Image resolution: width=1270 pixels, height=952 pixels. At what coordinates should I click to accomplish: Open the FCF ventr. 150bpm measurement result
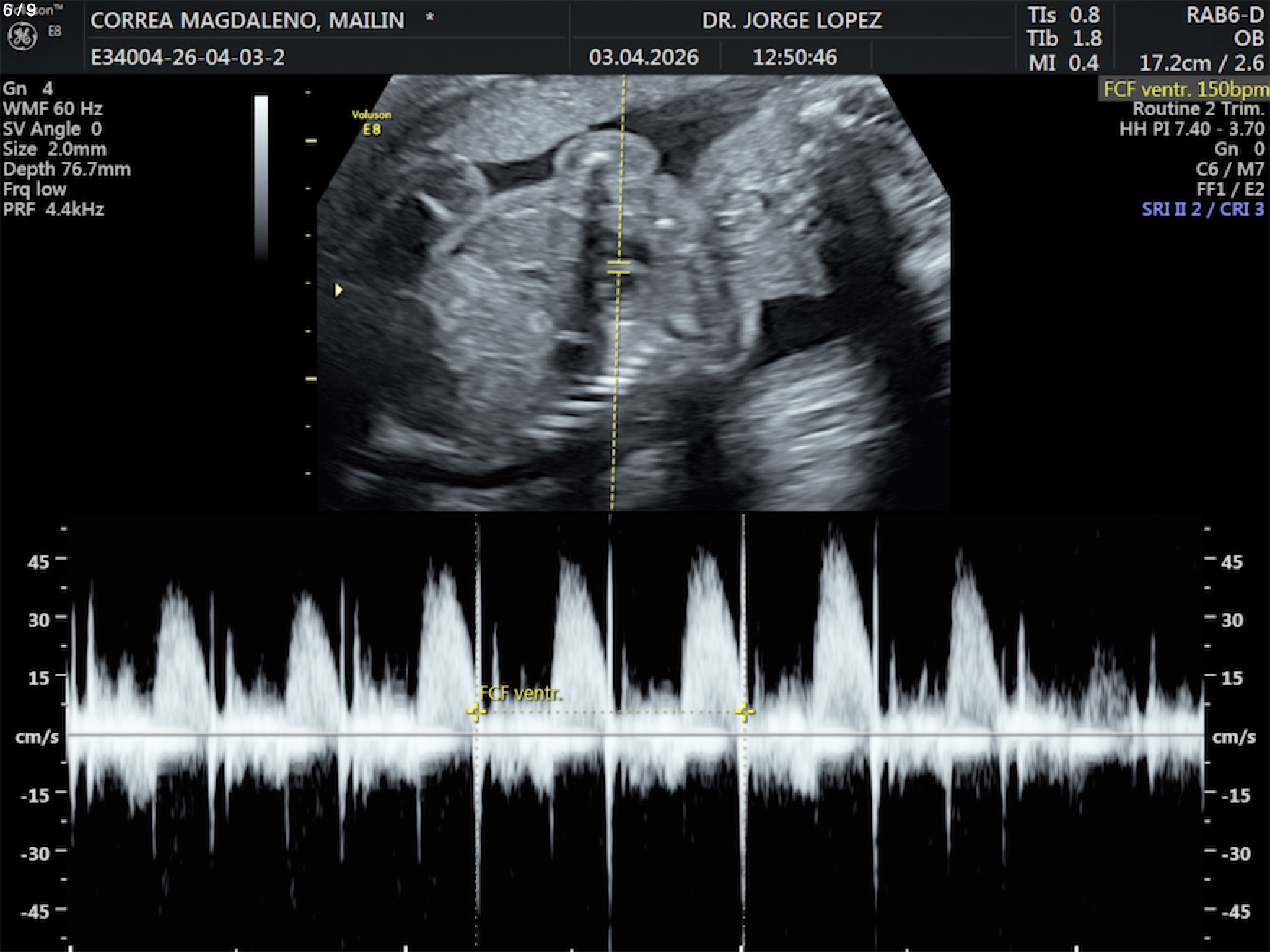click(1185, 89)
